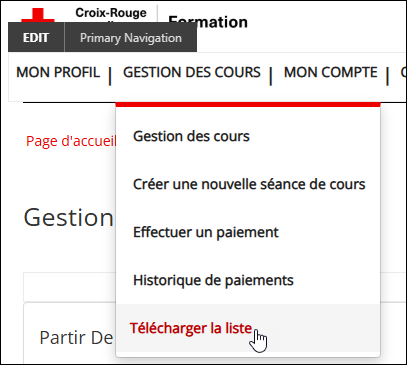The height and width of the screenshot is (365, 407).
Task: Click 'Télécharger la liste' menu item
Action: (248, 328)
